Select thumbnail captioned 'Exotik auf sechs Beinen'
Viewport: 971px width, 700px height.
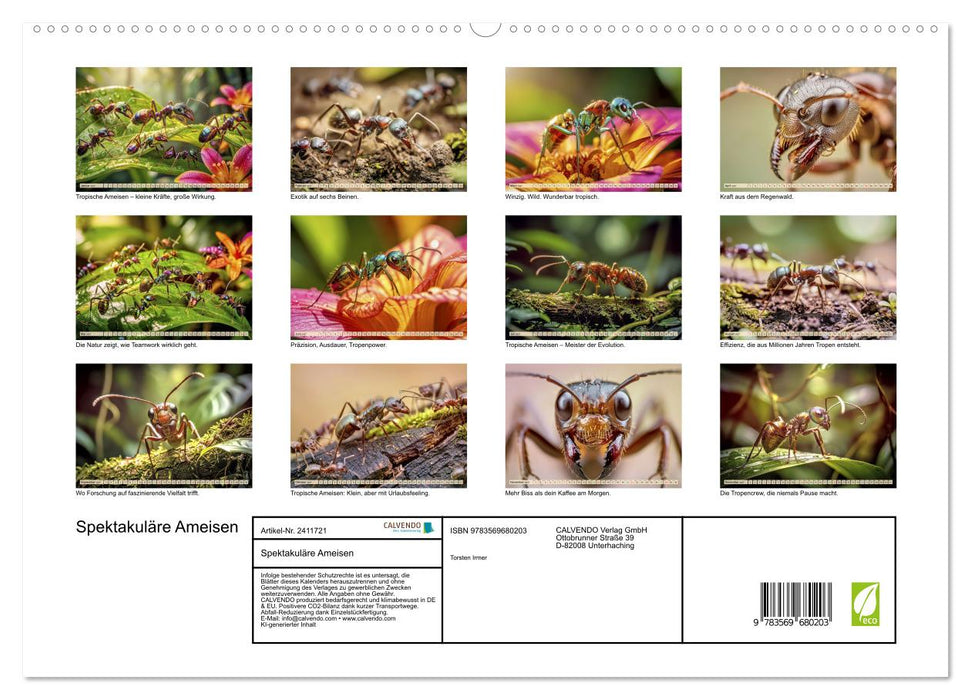378,129
